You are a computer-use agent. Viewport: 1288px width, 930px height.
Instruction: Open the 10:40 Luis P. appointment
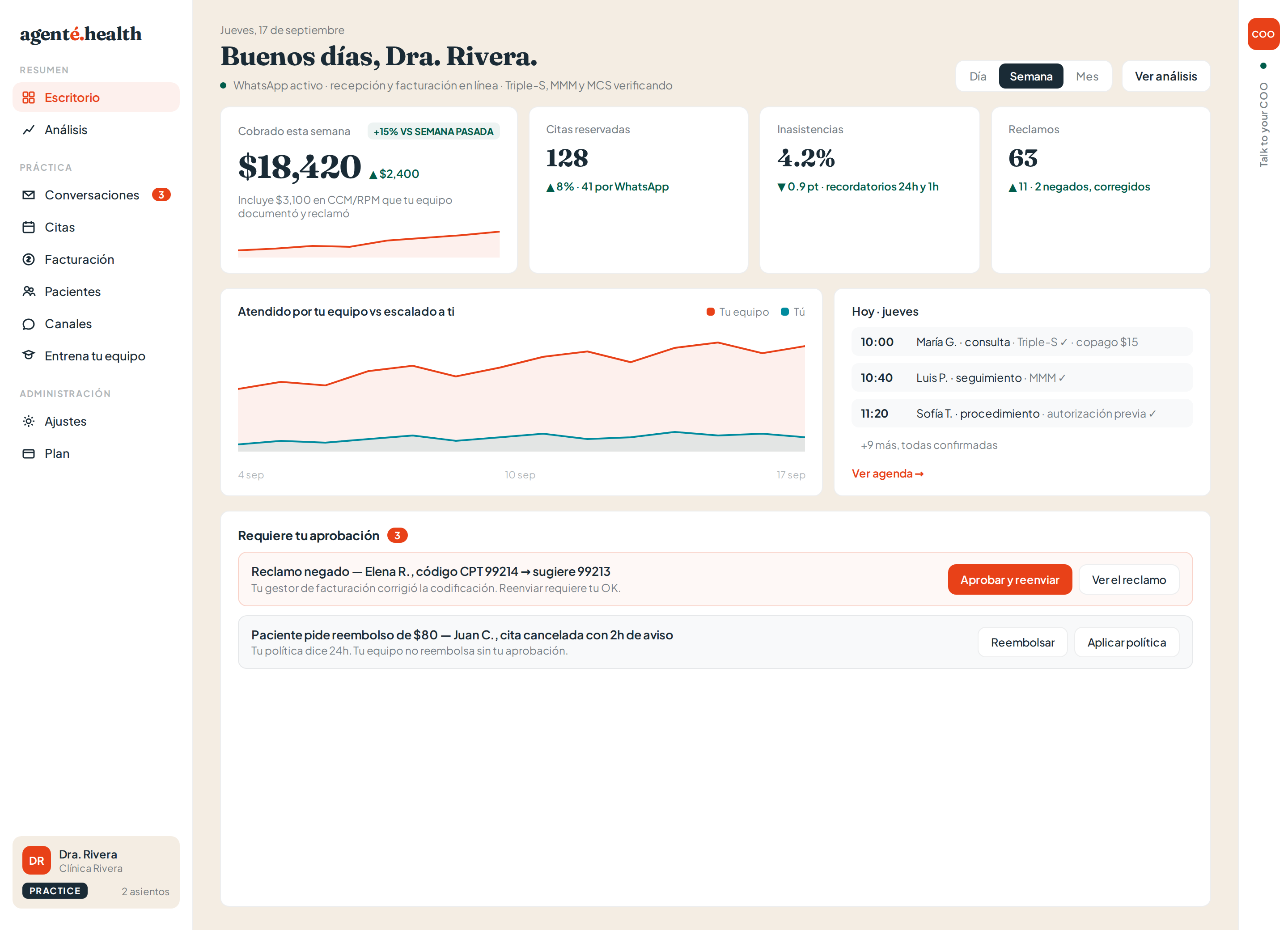1021,377
